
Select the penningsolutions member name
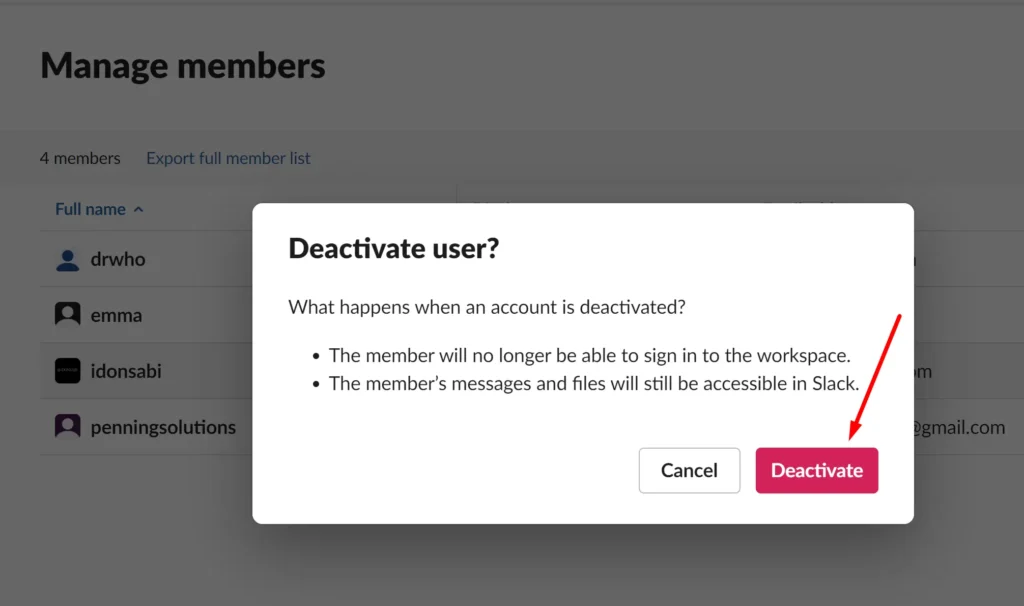[x=163, y=427]
